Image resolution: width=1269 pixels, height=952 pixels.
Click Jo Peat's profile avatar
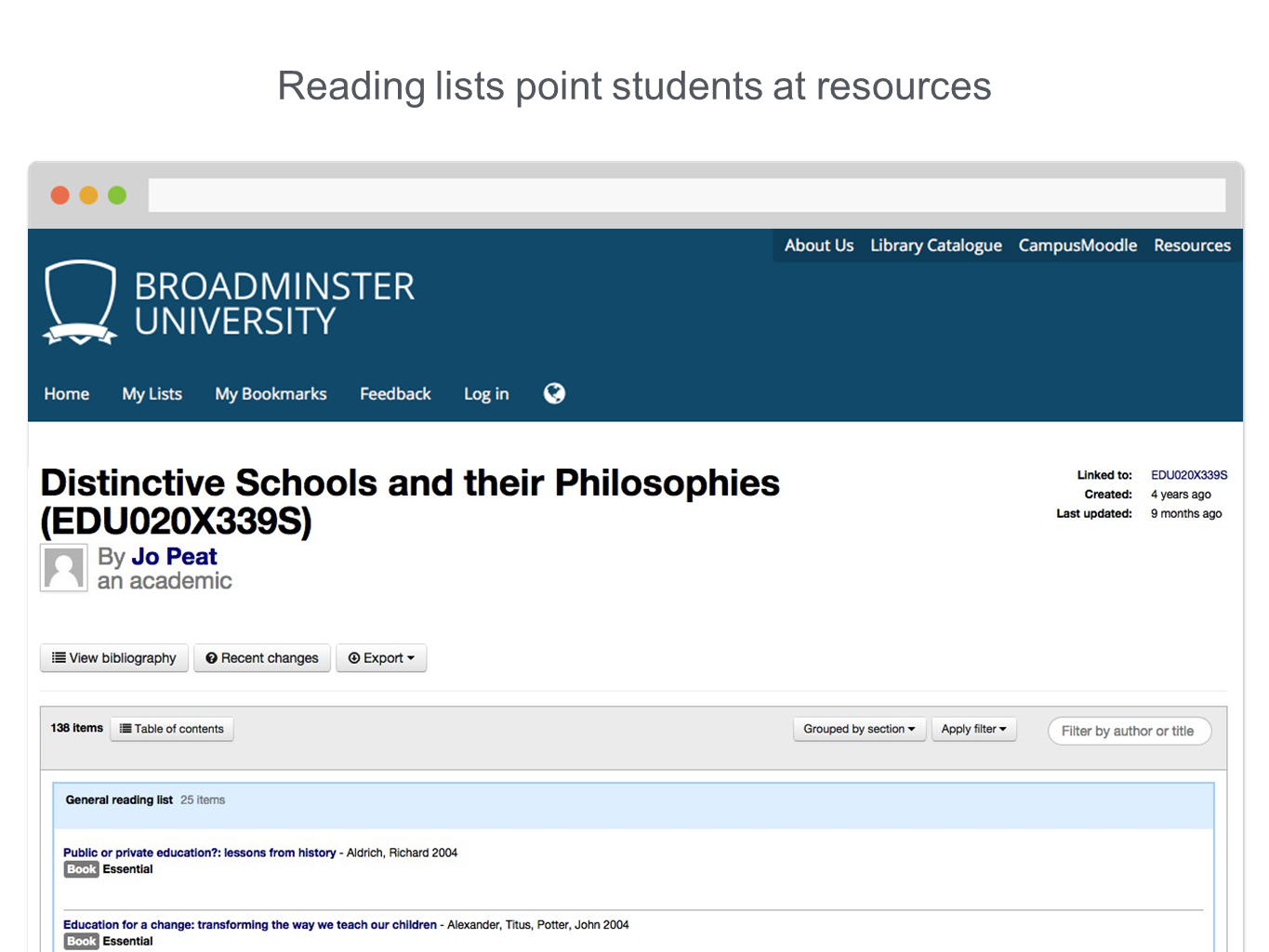pyautogui.click(x=64, y=568)
